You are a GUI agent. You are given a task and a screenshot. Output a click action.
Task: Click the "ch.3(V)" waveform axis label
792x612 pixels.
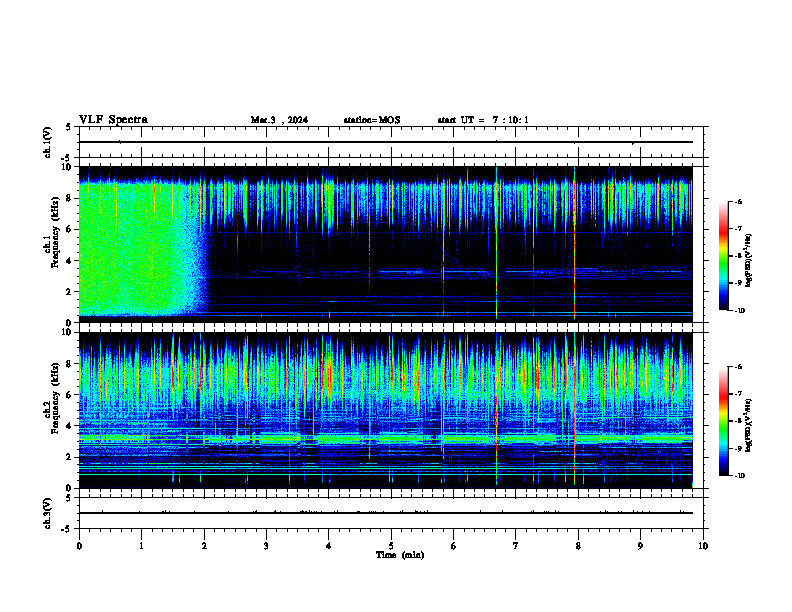(x=47, y=513)
